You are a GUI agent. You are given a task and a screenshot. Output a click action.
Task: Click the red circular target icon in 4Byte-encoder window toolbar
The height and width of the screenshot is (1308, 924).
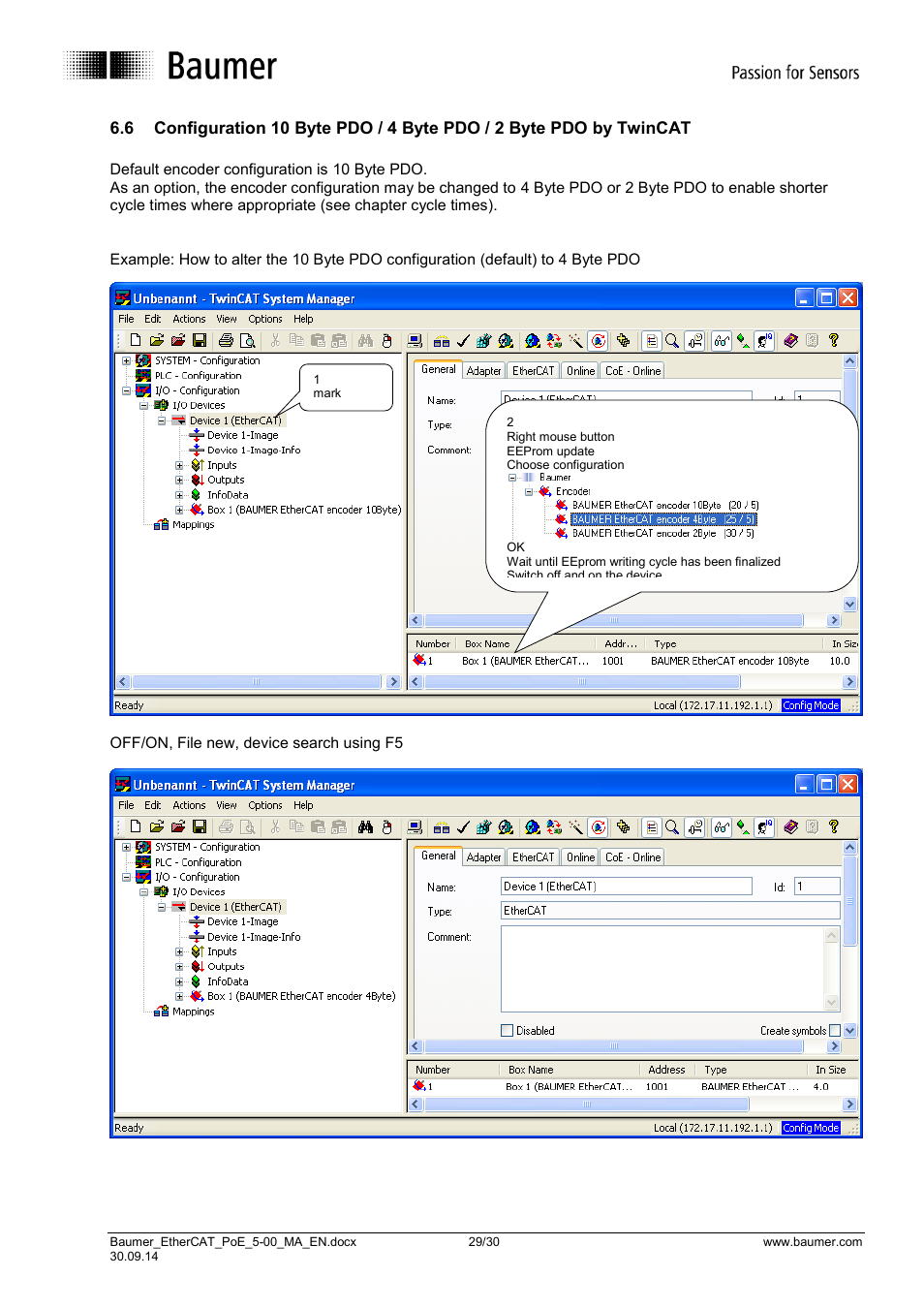(599, 826)
